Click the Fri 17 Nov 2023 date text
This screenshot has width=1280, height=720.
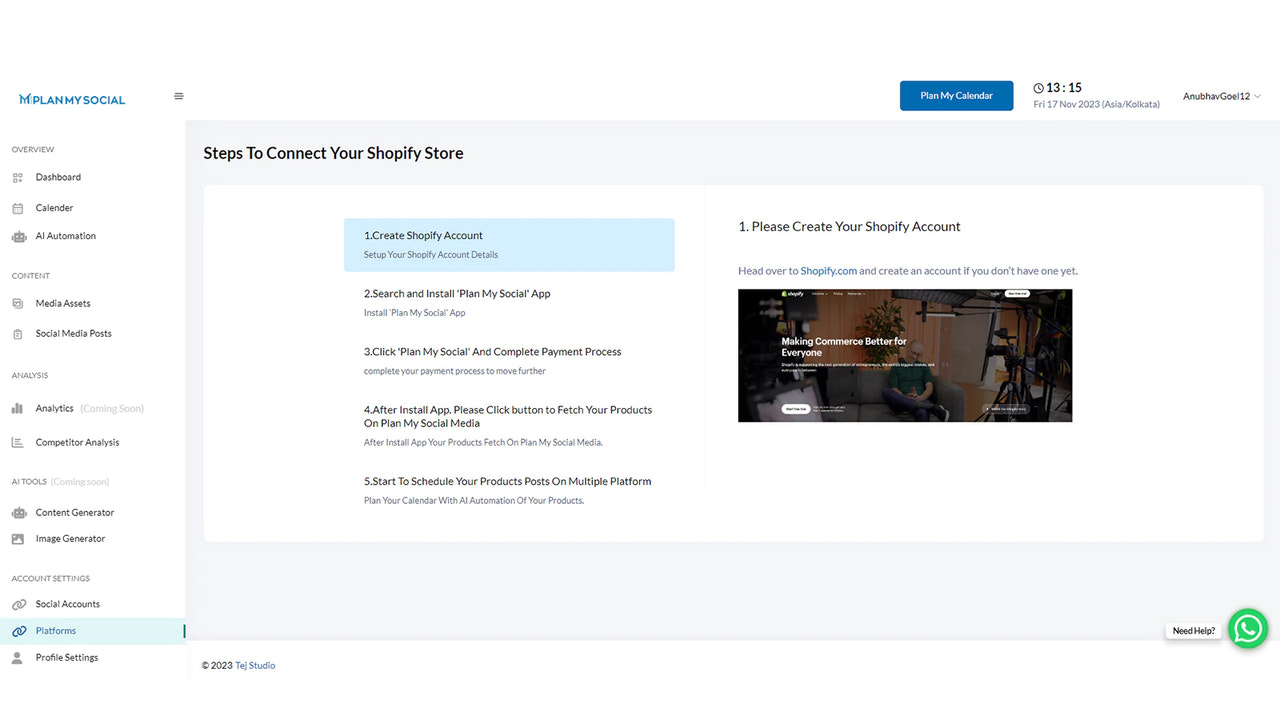point(1096,105)
